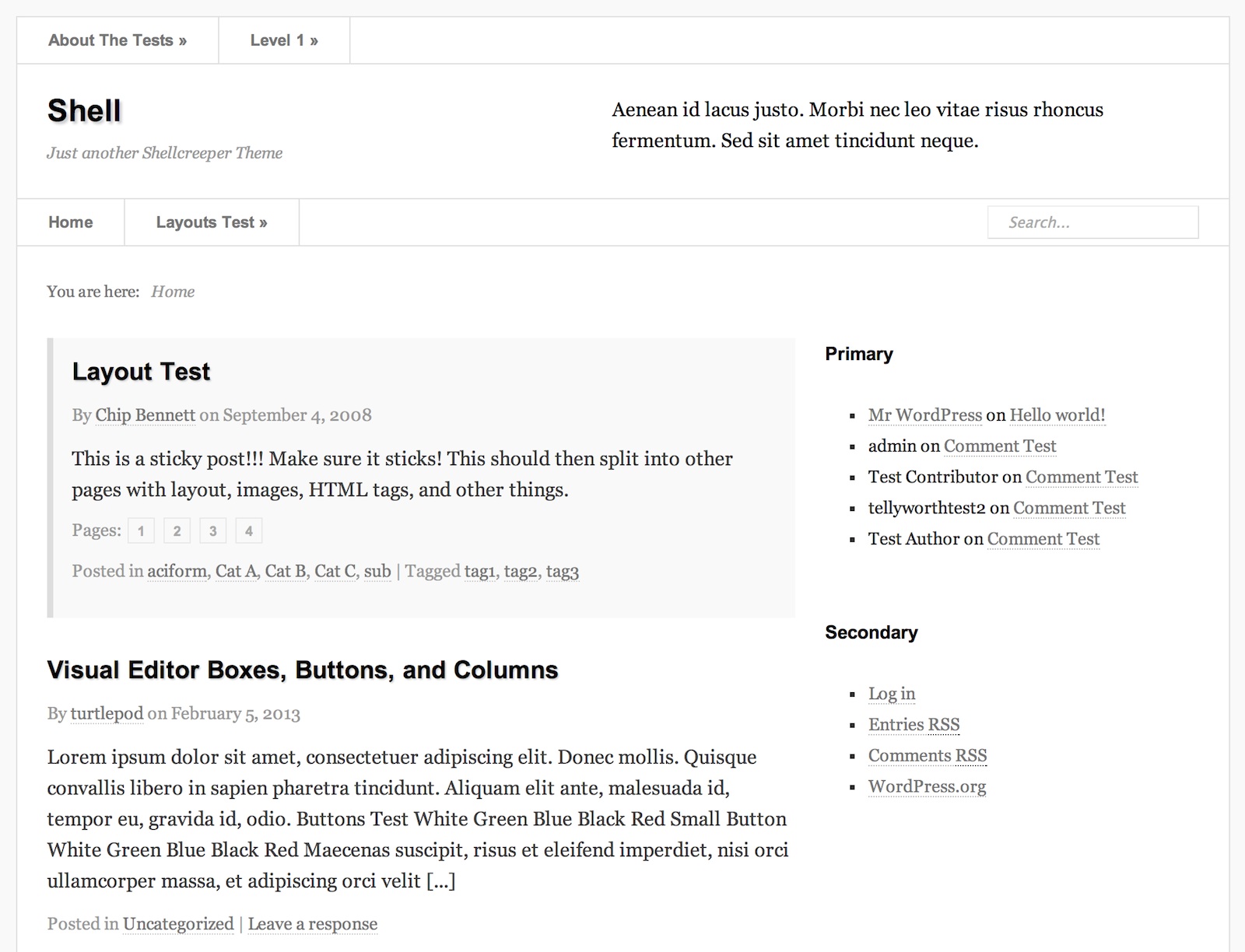View author Chip Bennett's posts
This screenshot has height=952, width=1245.
tap(145, 415)
